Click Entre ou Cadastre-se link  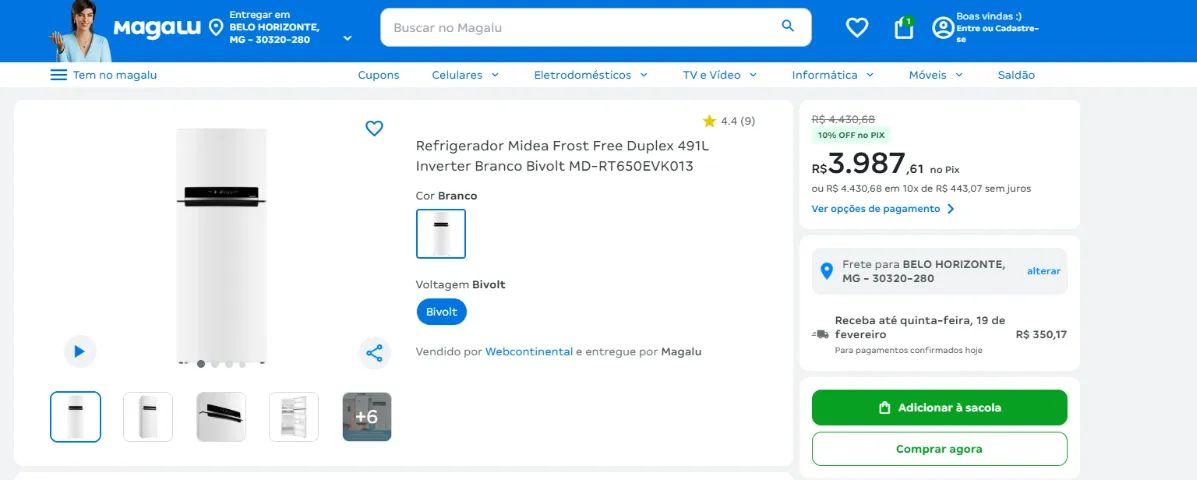(998, 33)
